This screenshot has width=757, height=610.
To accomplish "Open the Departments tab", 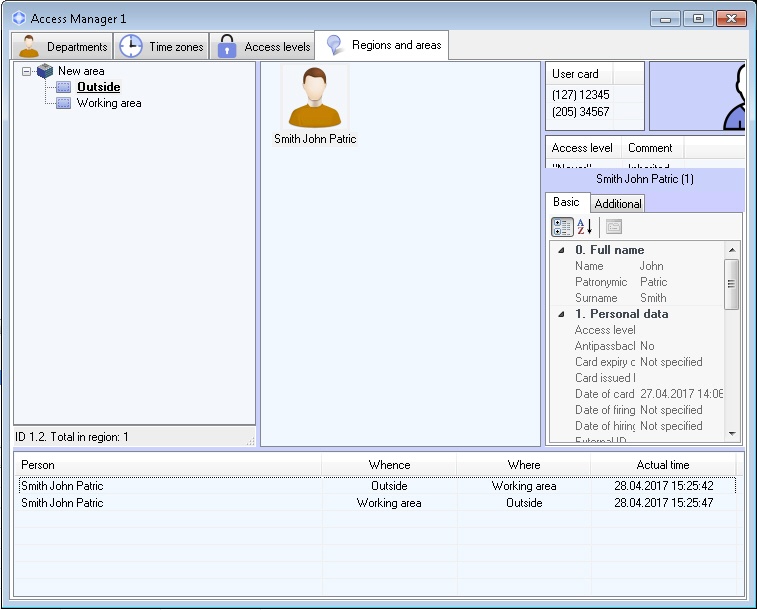I will point(63,46).
